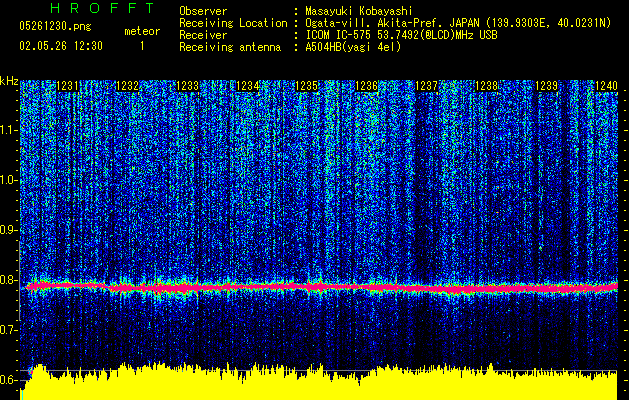Viewport: 629px width, 400px height.
Task: Click the Ogata-vill. Akita-Pref. JAPAN location text
Action: point(458,23)
